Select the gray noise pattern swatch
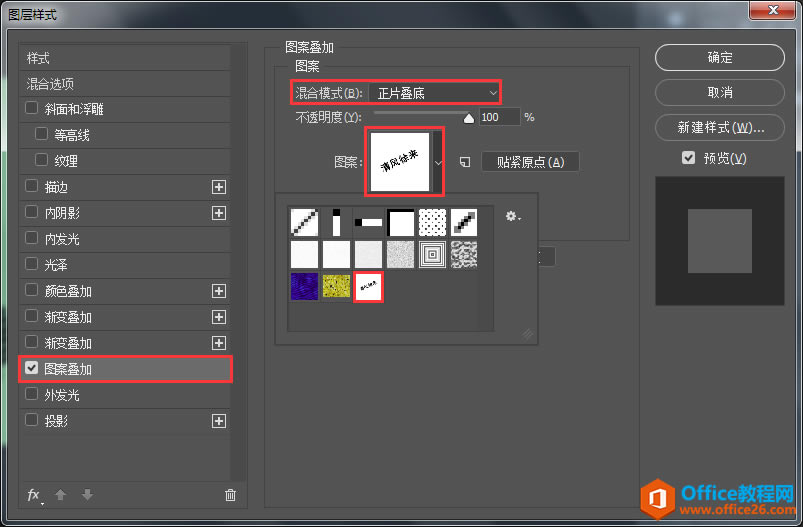Image resolution: width=803 pixels, height=527 pixels. pyautogui.click(x=400, y=255)
